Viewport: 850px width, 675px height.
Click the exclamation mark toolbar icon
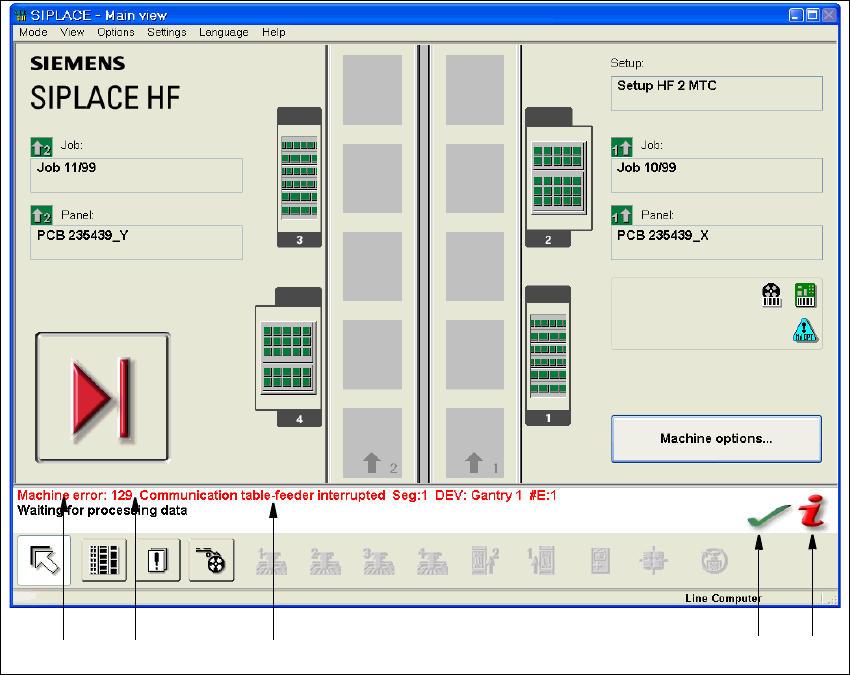[x=157, y=560]
